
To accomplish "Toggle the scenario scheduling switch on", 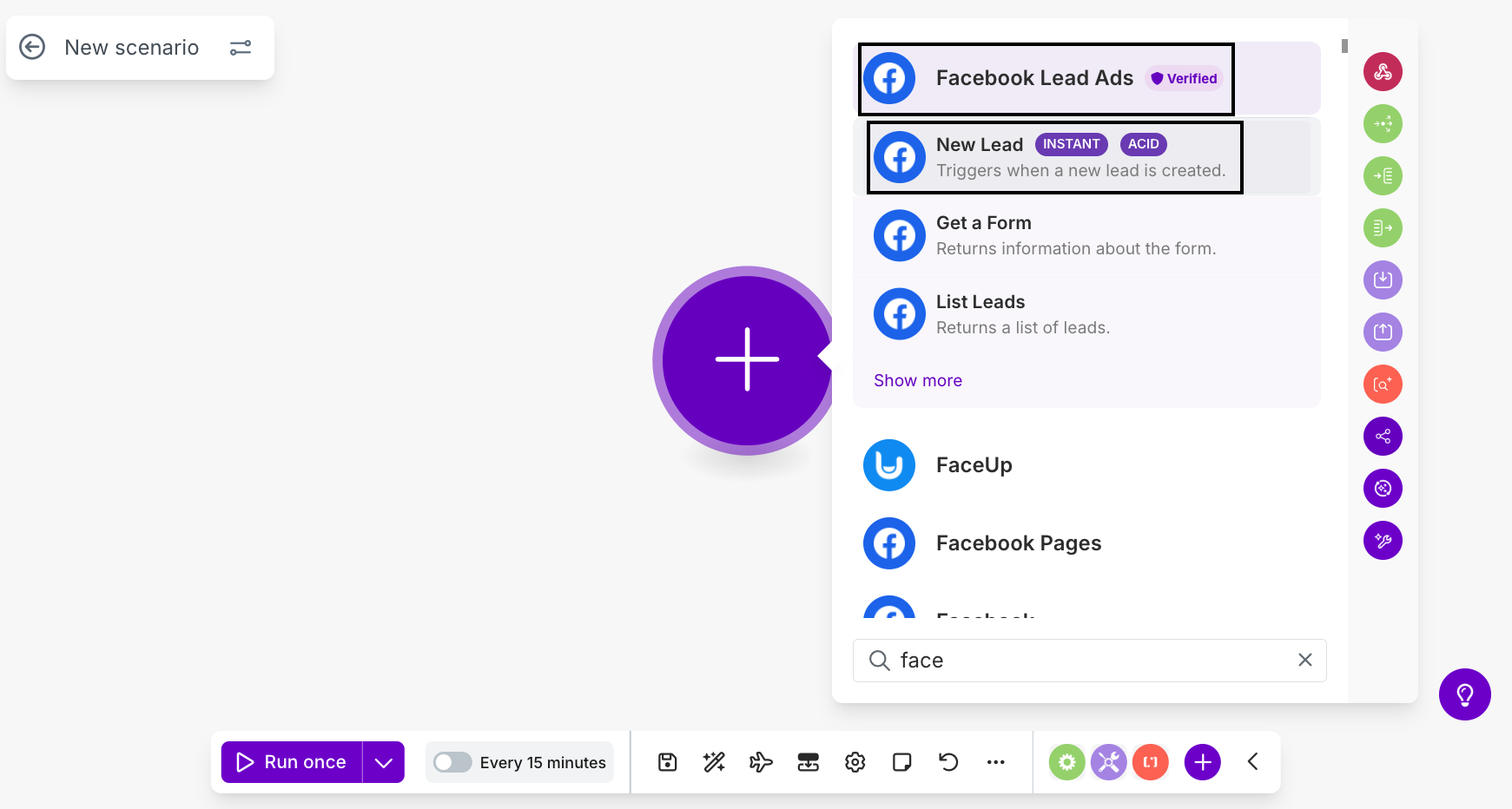I will point(452,762).
